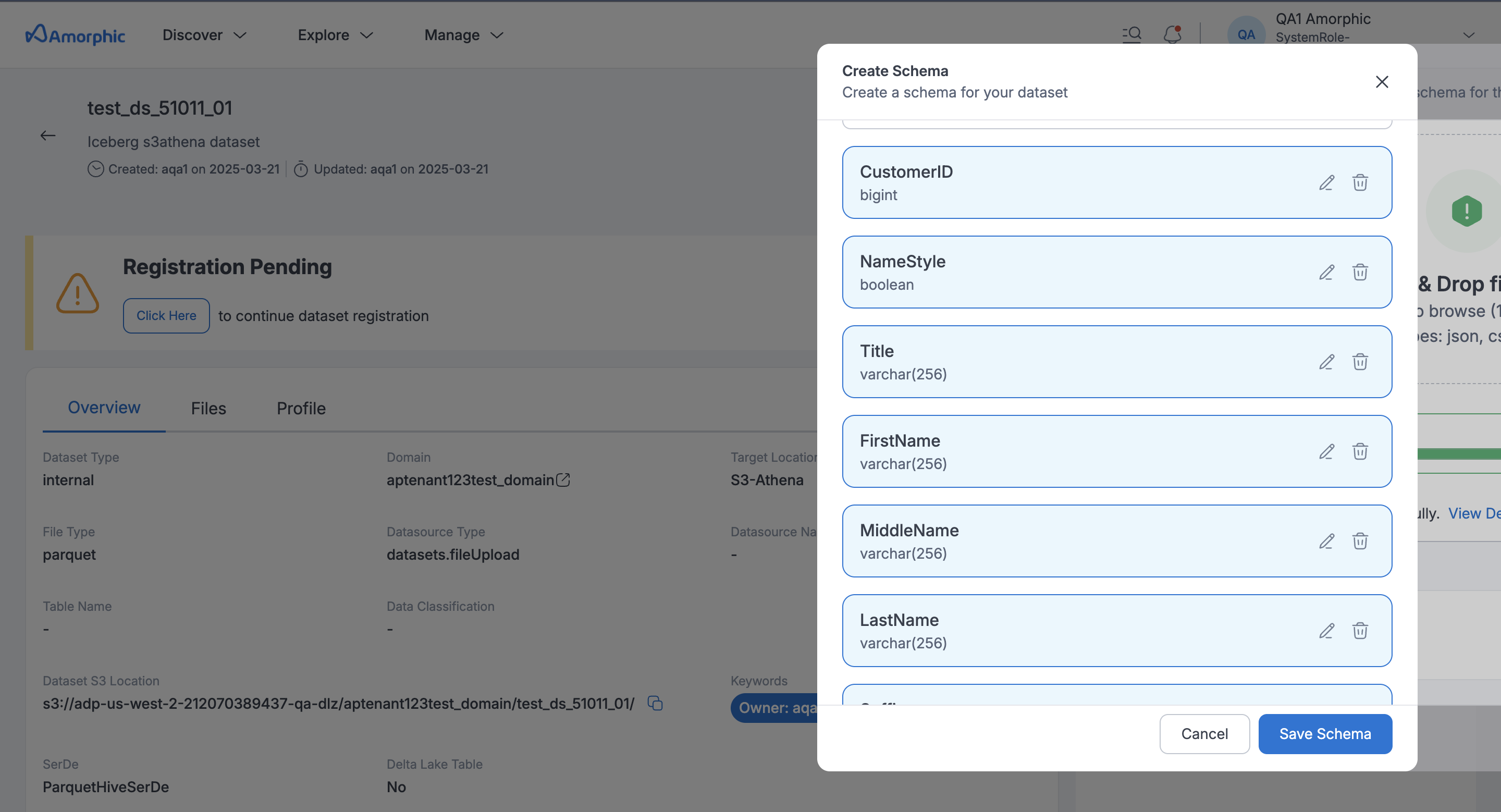The width and height of the screenshot is (1501, 812).
Task: Click the ParquetHiveSerDe value
Action: tap(105, 787)
